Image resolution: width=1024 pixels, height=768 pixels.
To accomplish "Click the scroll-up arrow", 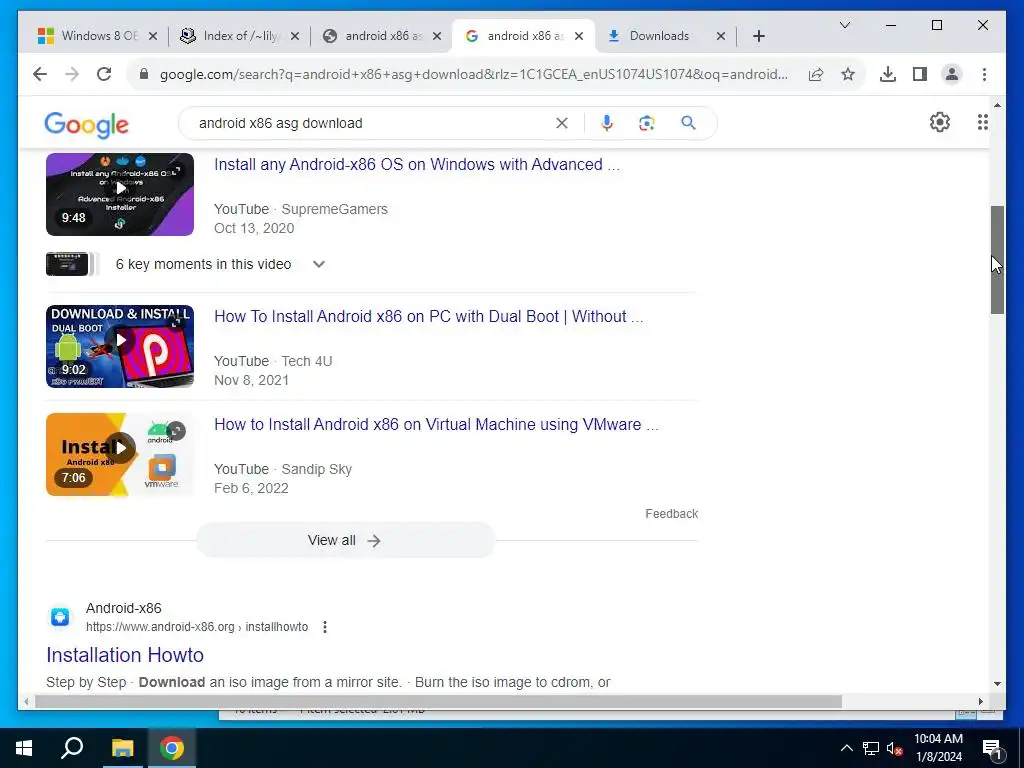I will [997, 105].
